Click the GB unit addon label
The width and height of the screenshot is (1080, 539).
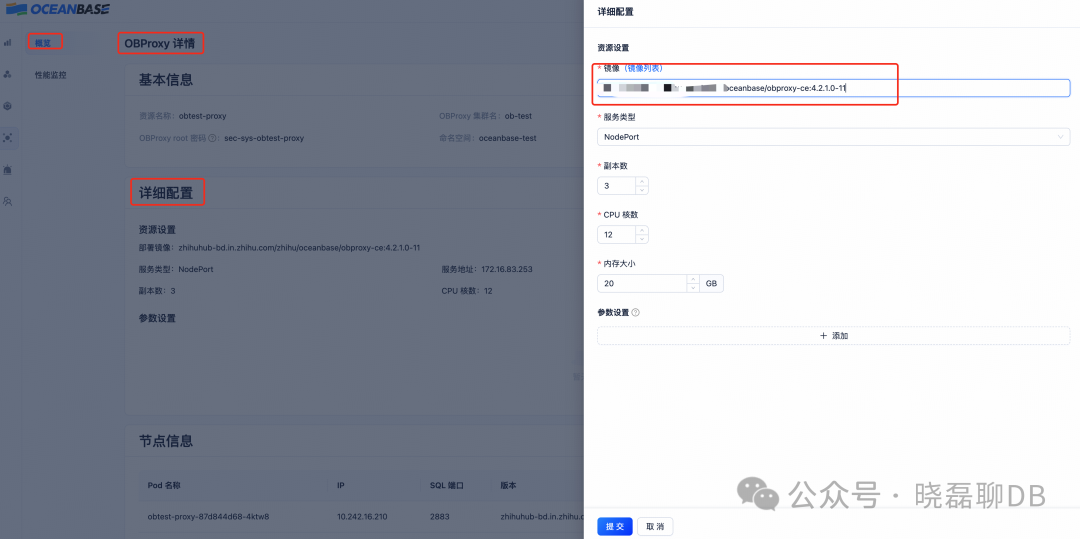(x=712, y=284)
